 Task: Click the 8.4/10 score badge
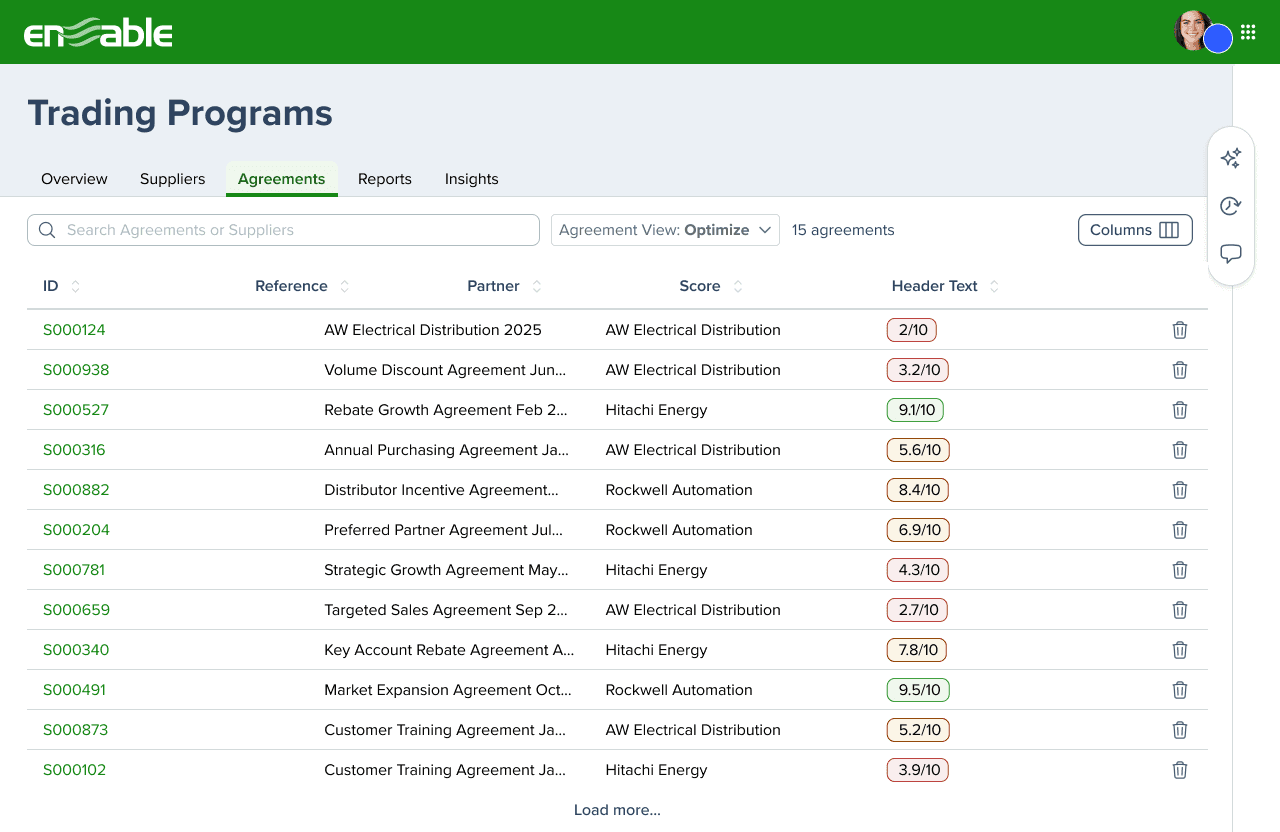[918, 490]
